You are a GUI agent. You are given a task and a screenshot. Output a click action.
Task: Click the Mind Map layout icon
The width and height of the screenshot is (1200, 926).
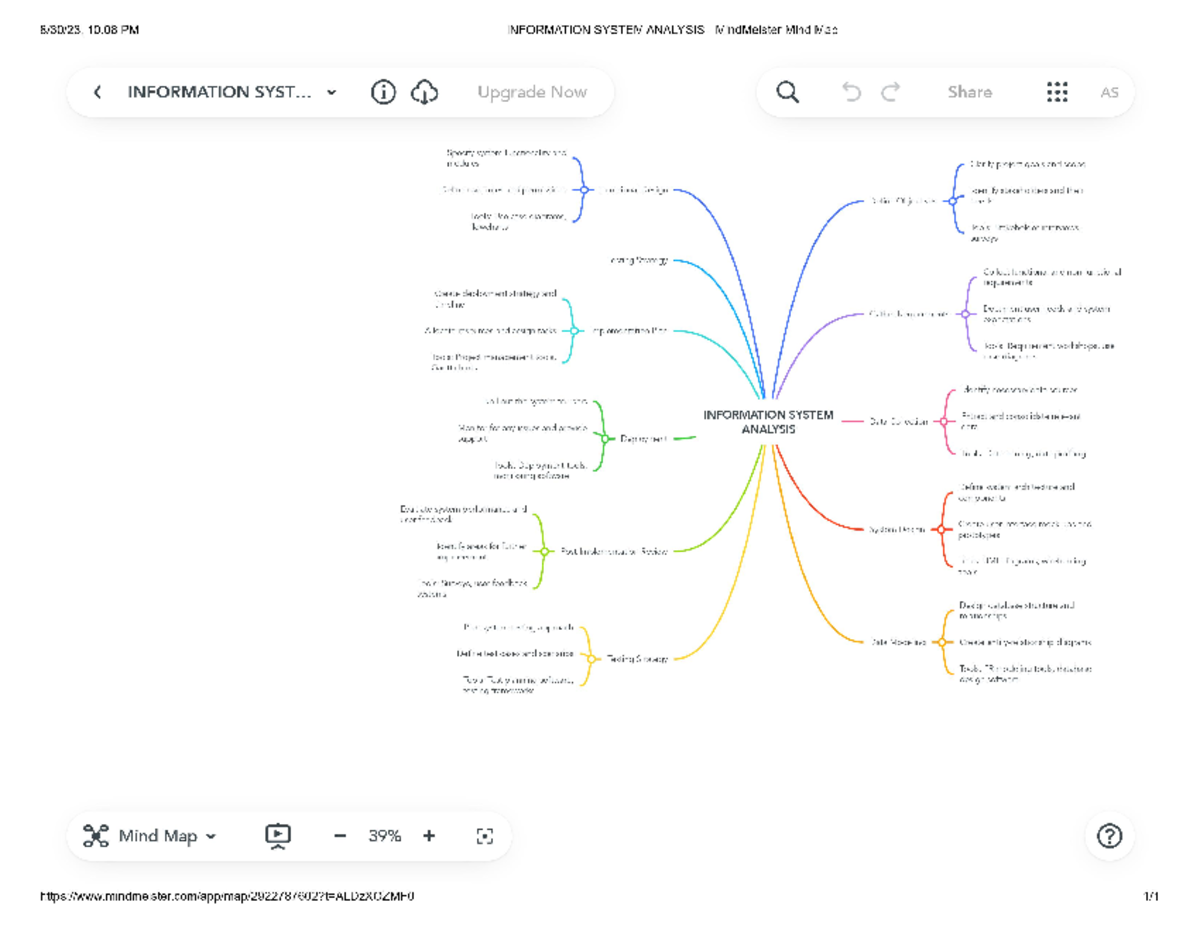coord(95,836)
